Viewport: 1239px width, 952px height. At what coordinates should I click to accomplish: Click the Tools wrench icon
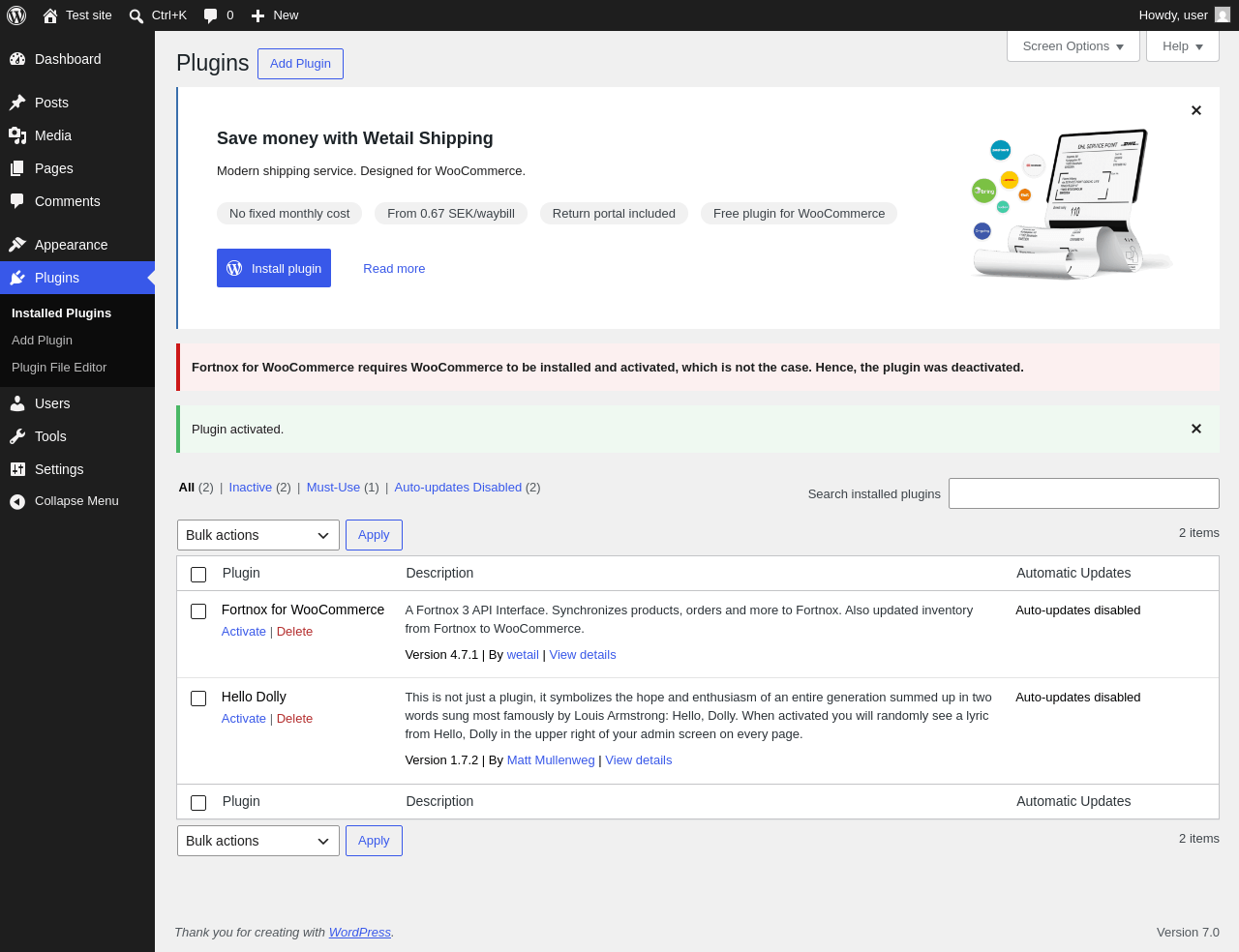pos(17,436)
